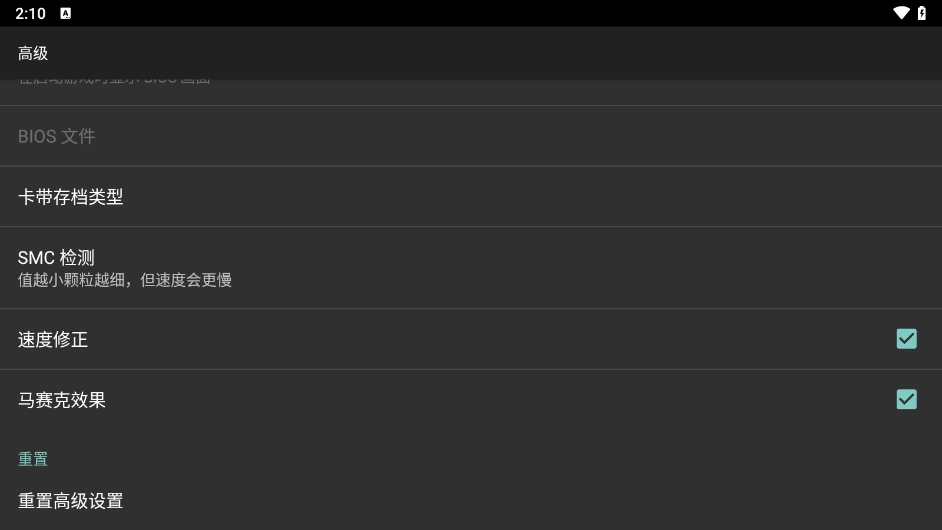Tap the 速度修正 setting label
The height and width of the screenshot is (530, 942).
point(53,340)
